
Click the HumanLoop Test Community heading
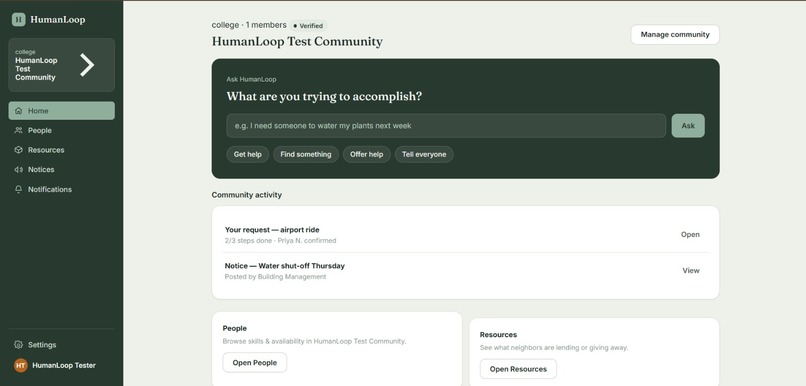(x=297, y=42)
